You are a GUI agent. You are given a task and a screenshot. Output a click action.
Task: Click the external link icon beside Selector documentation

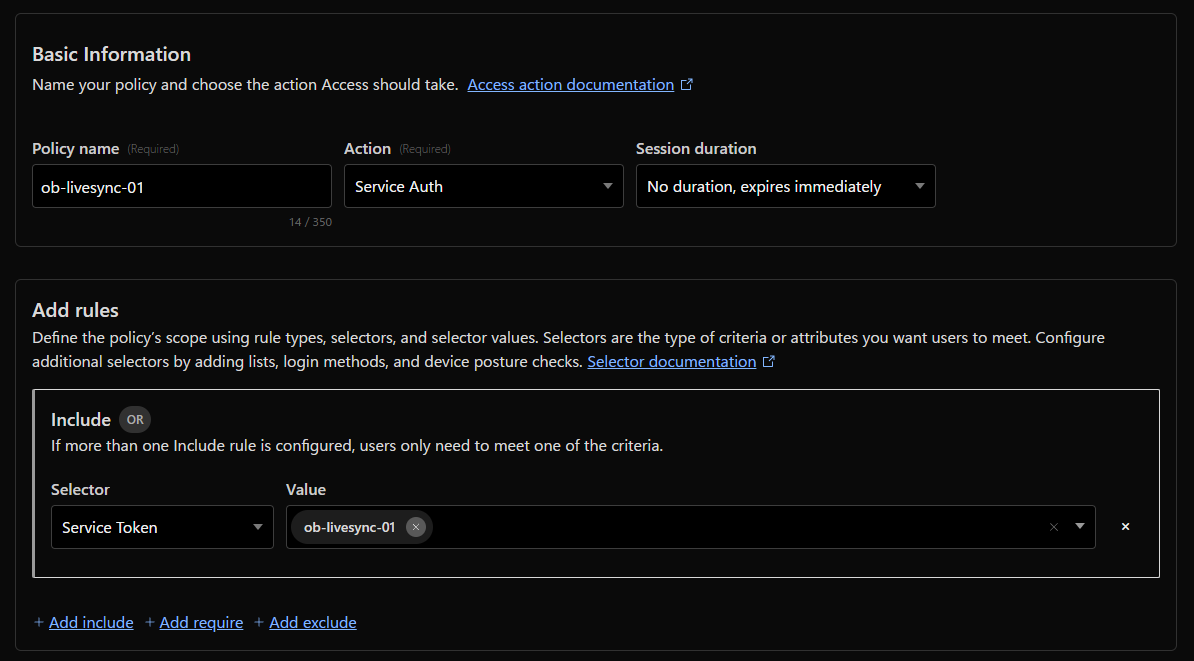pos(769,362)
